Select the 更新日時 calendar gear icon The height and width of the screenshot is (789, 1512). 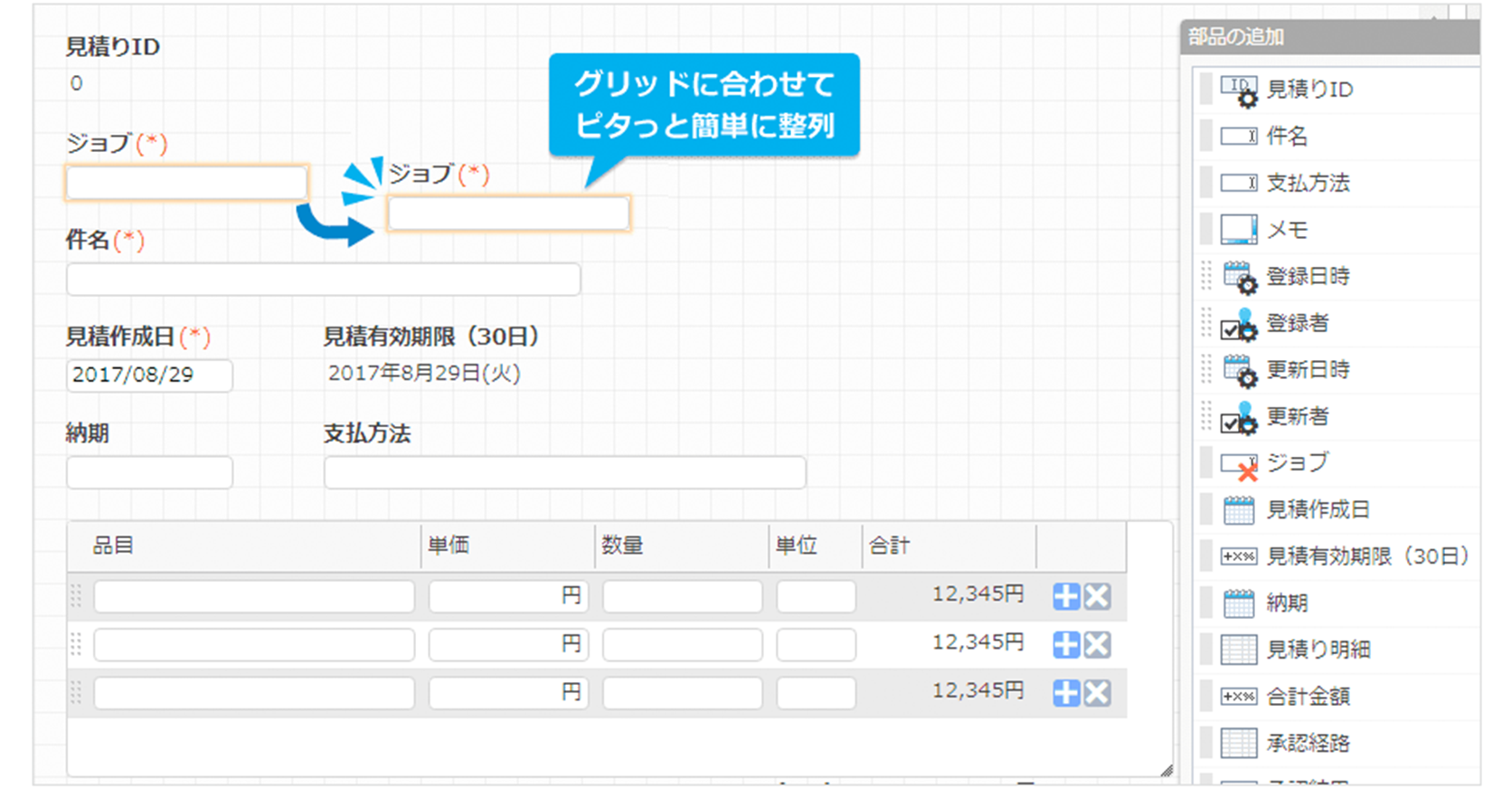(x=1240, y=371)
